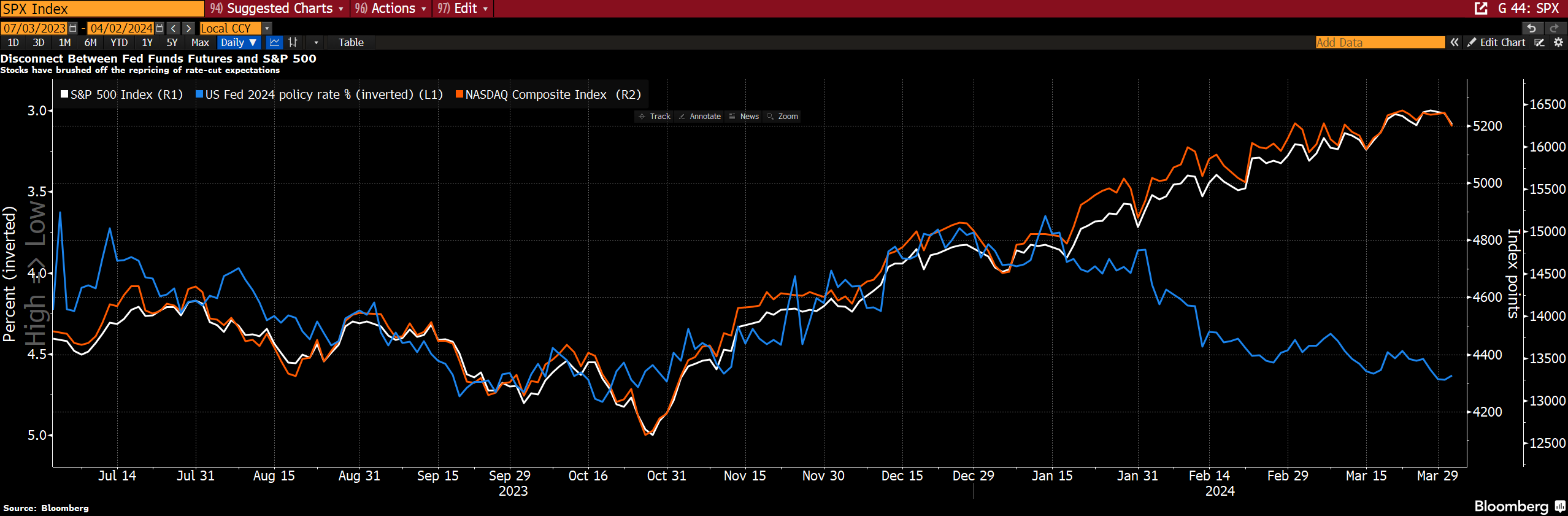Click the orange NASDAQ Composite legend swatch
Viewport: 1568px width, 516px height.
(459, 94)
